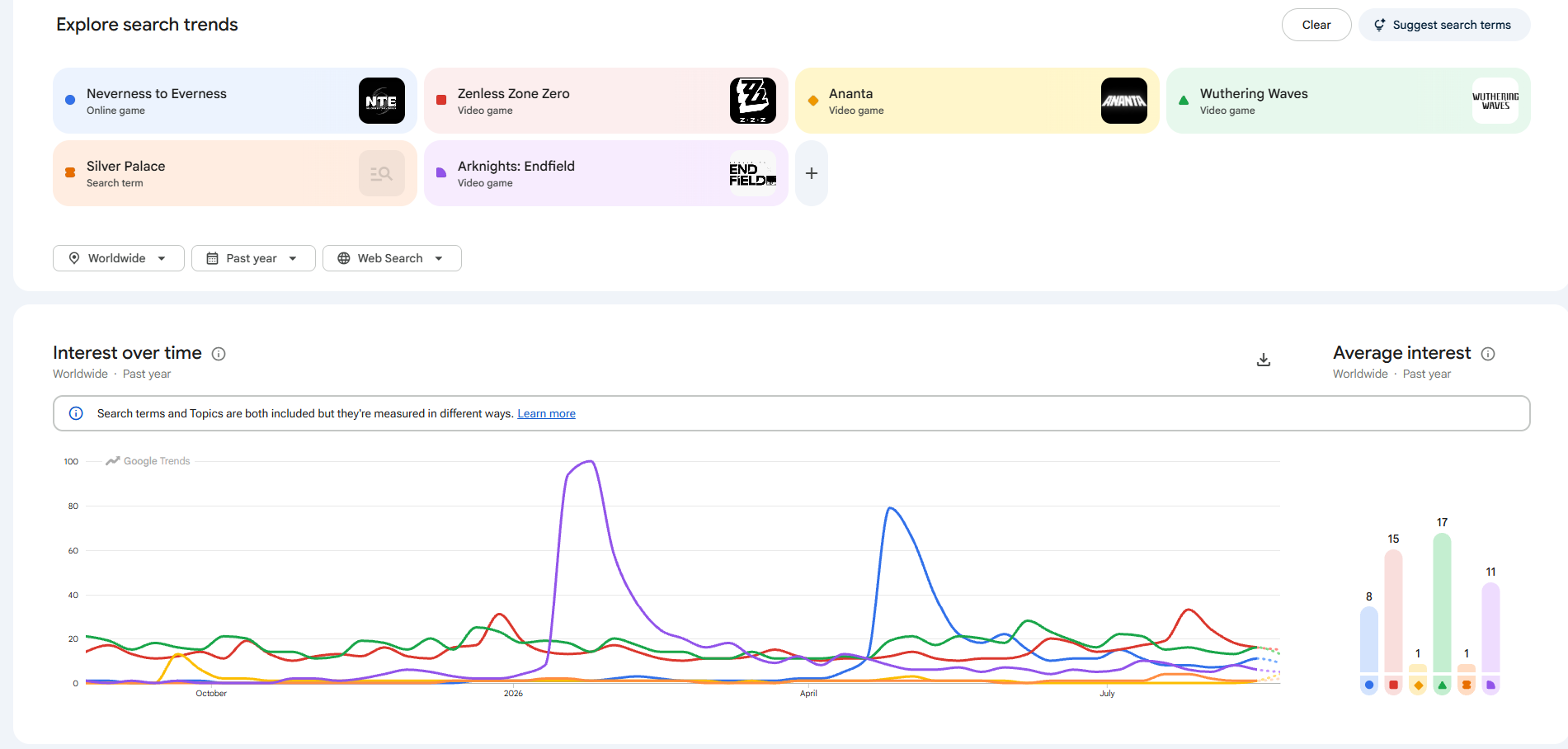Click the green legend triangle under the 17 bar
This screenshot has height=749, width=1568.
coord(1443,685)
